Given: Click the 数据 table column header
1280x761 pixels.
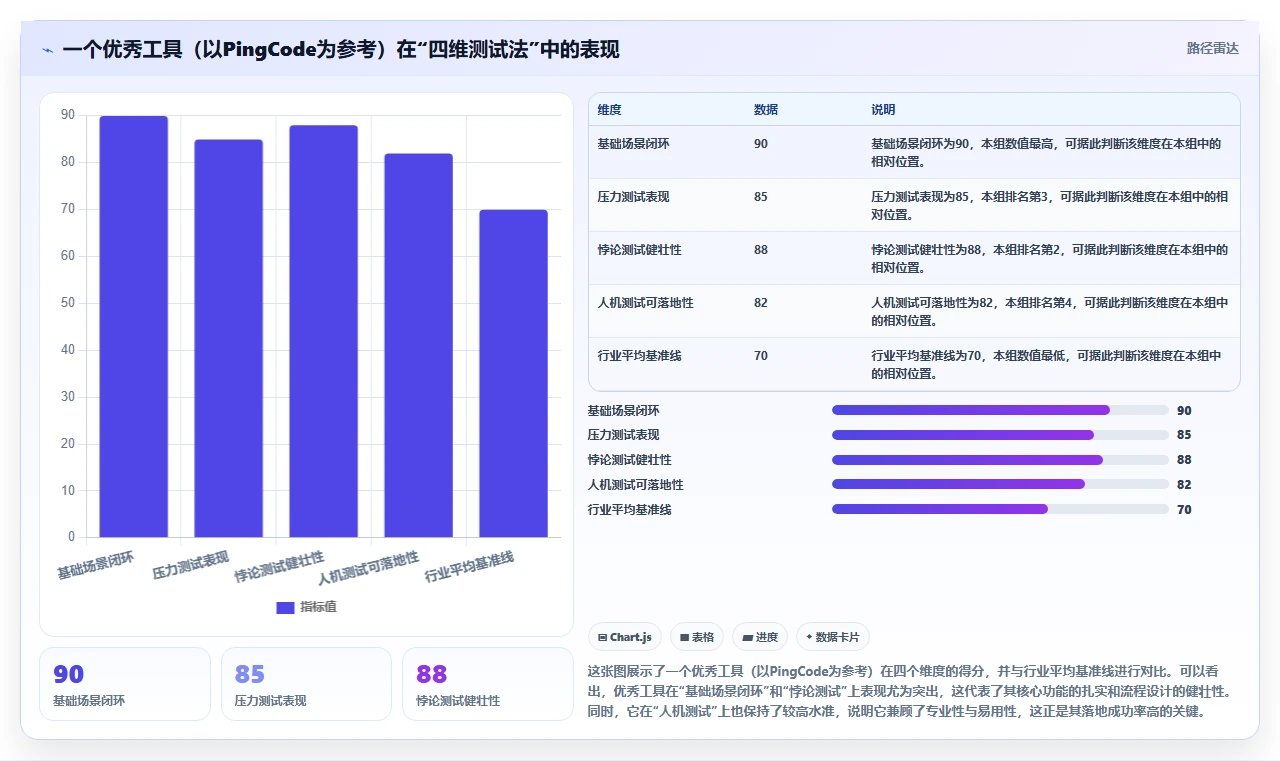Looking at the screenshot, I should 766,110.
